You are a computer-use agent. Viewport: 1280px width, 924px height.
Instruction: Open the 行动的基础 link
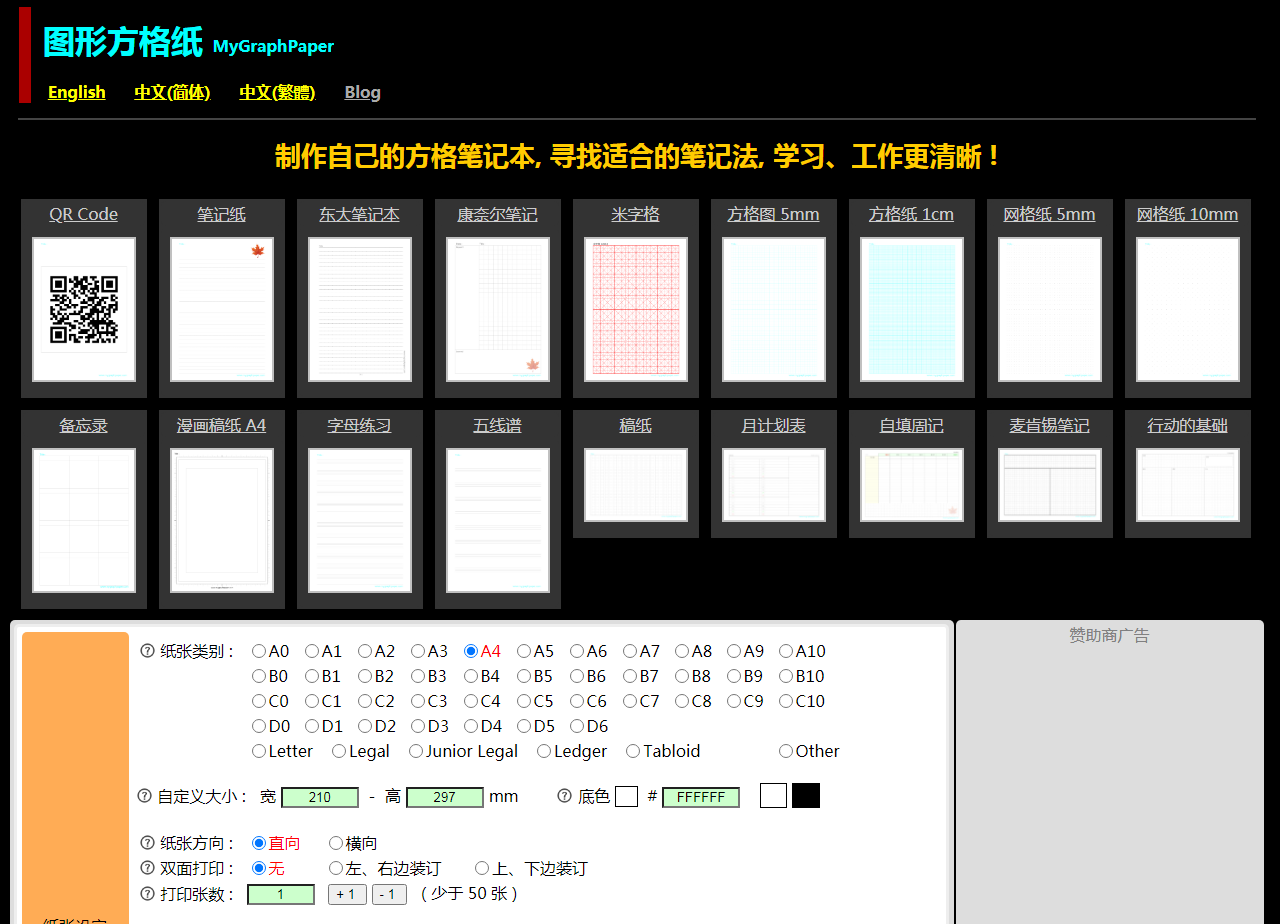[1188, 425]
